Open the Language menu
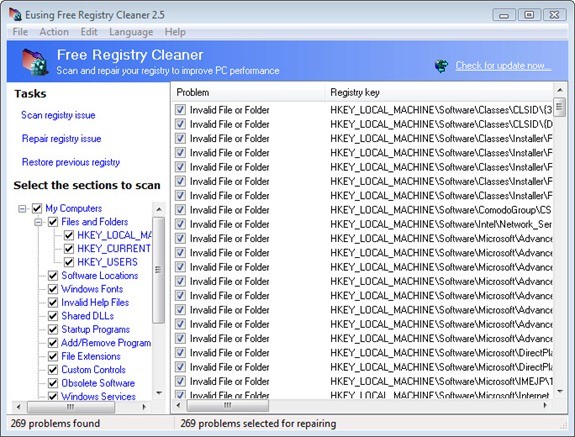 tap(131, 32)
